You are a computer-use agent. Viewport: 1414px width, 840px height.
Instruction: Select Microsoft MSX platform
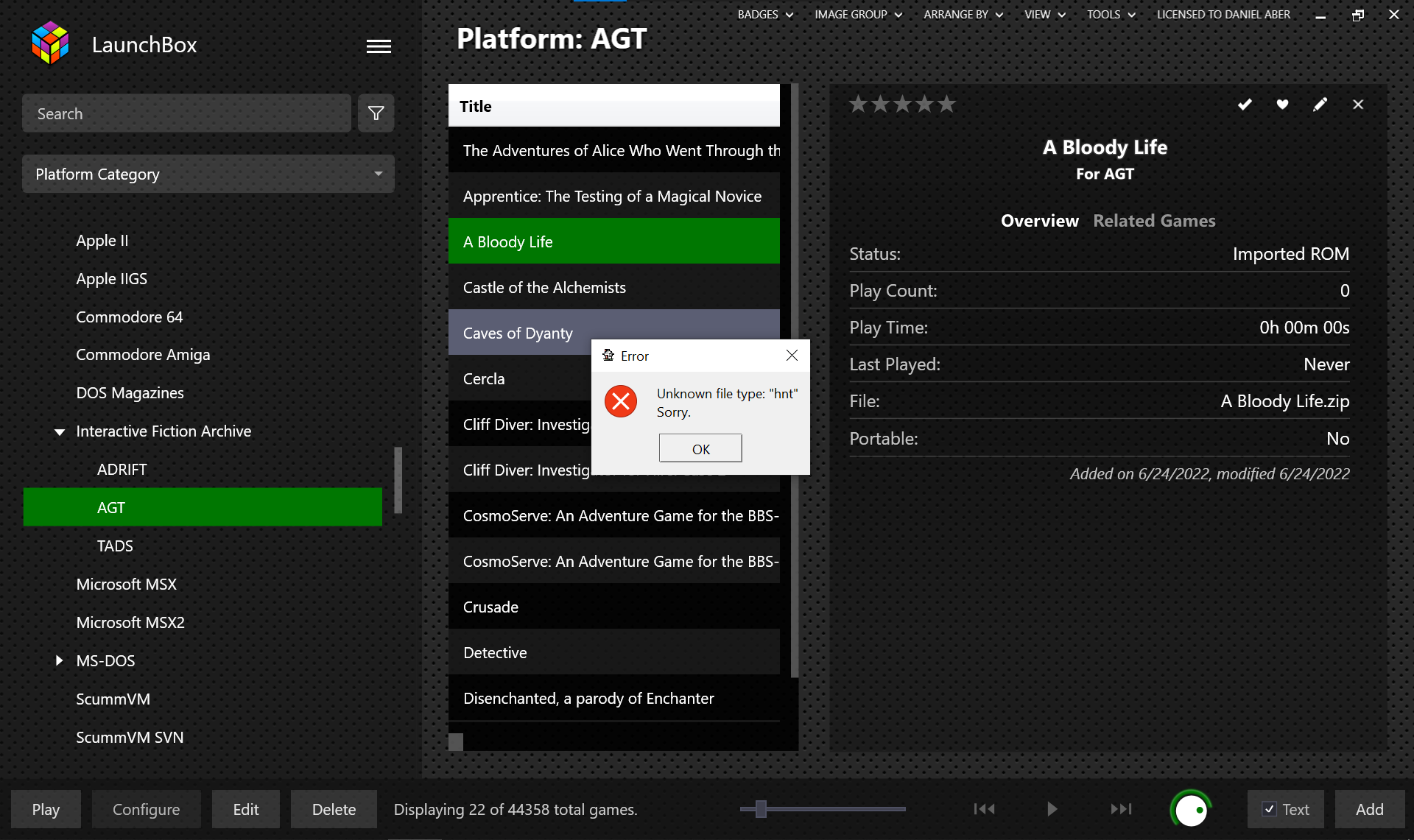click(x=127, y=585)
